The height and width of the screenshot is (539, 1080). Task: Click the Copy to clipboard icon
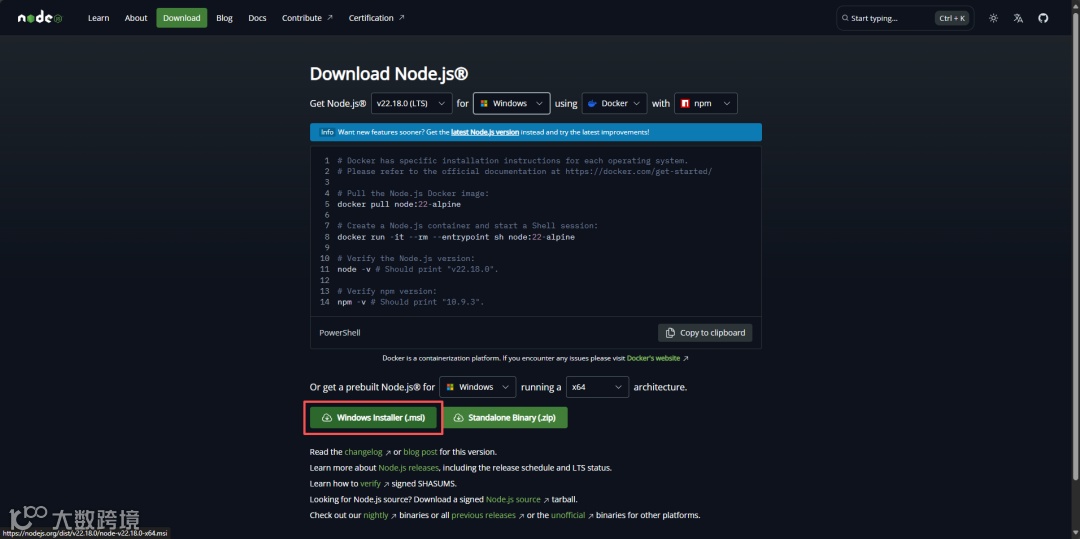pyautogui.click(x=670, y=332)
